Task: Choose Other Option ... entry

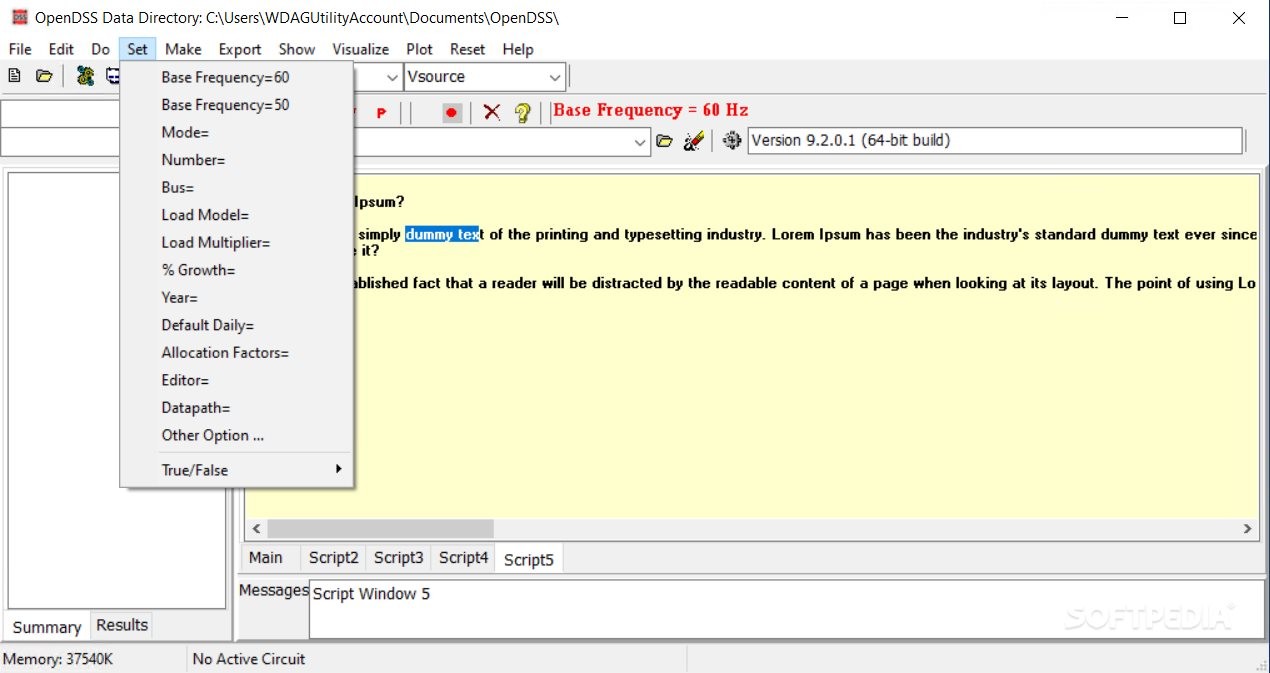Action: click(x=236, y=435)
